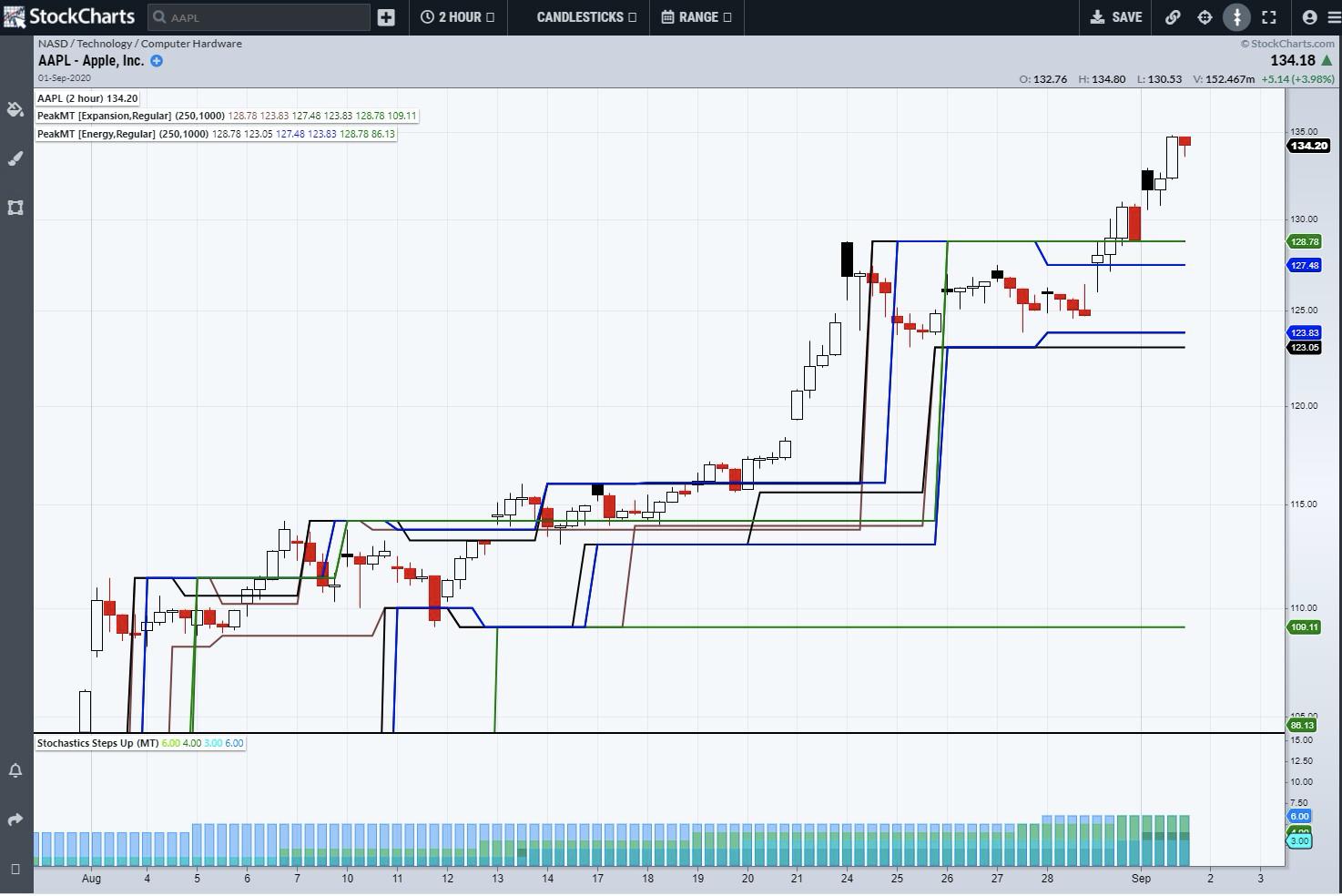Enter fullscreen mode with expand icon
Screen dimensions: 1342x896
coord(1268,17)
